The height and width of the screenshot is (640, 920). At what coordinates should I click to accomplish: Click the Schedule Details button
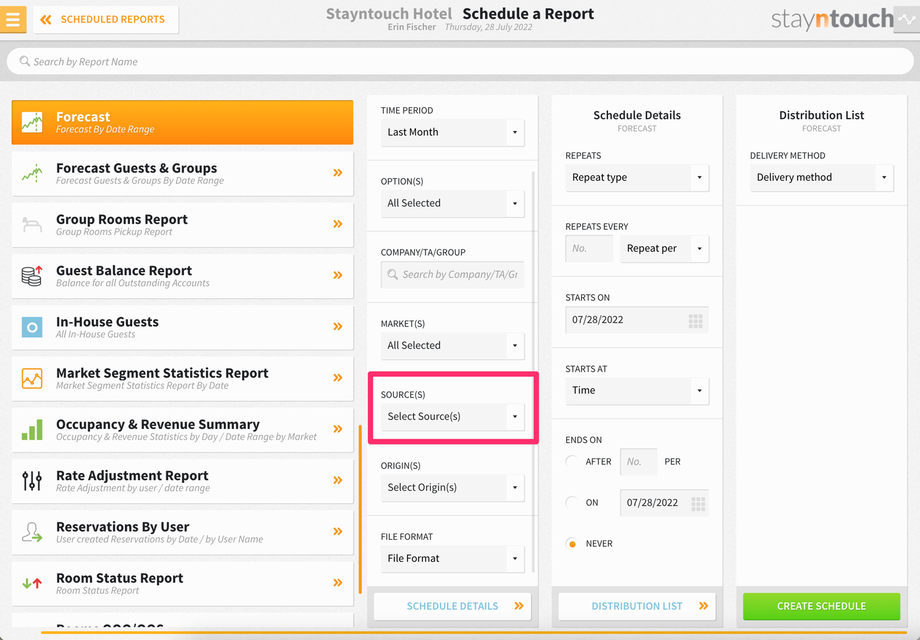coord(452,606)
